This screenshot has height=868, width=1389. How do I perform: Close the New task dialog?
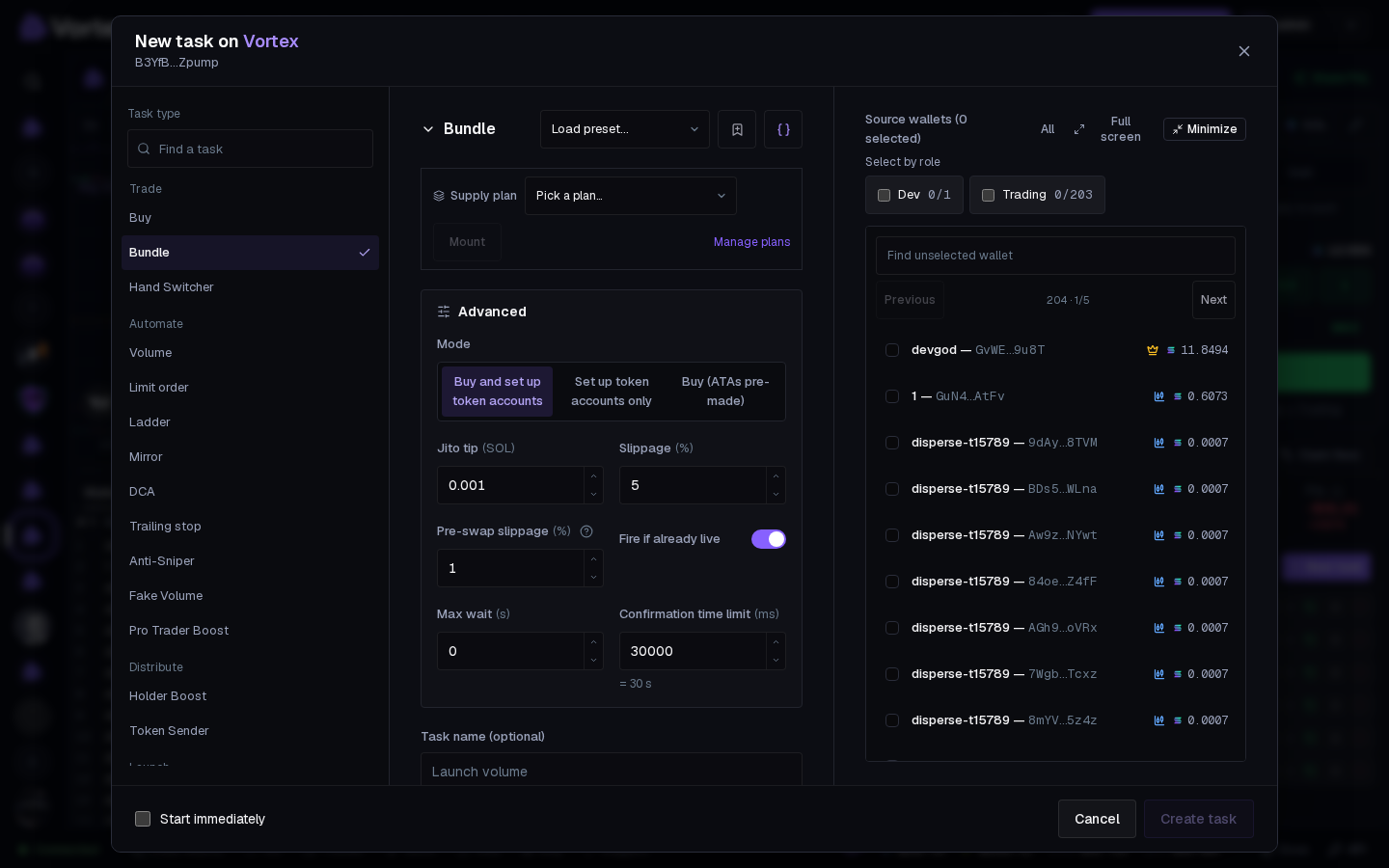coord(1244,51)
